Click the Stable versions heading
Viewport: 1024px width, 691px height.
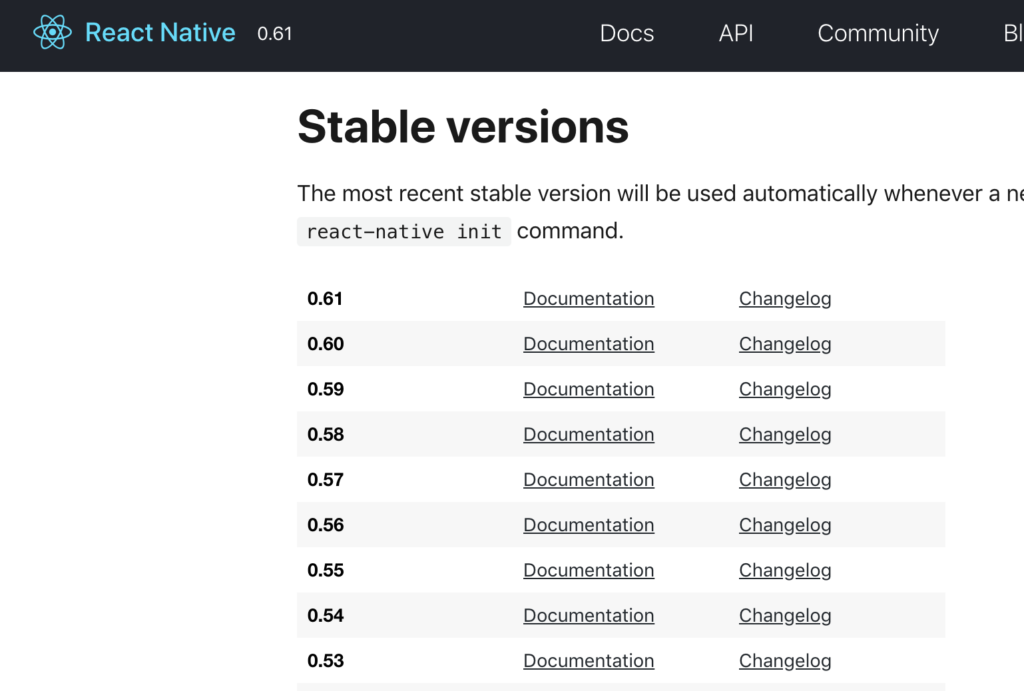point(463,127)
